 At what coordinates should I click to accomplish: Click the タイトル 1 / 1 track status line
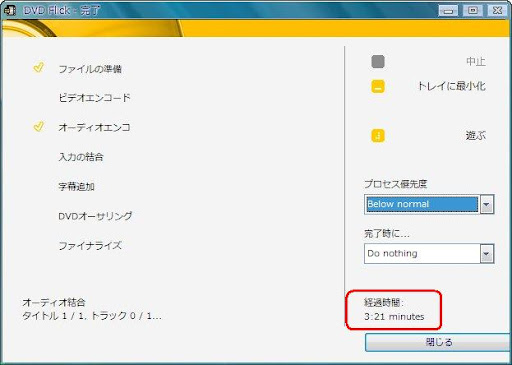tap(92, 316)
